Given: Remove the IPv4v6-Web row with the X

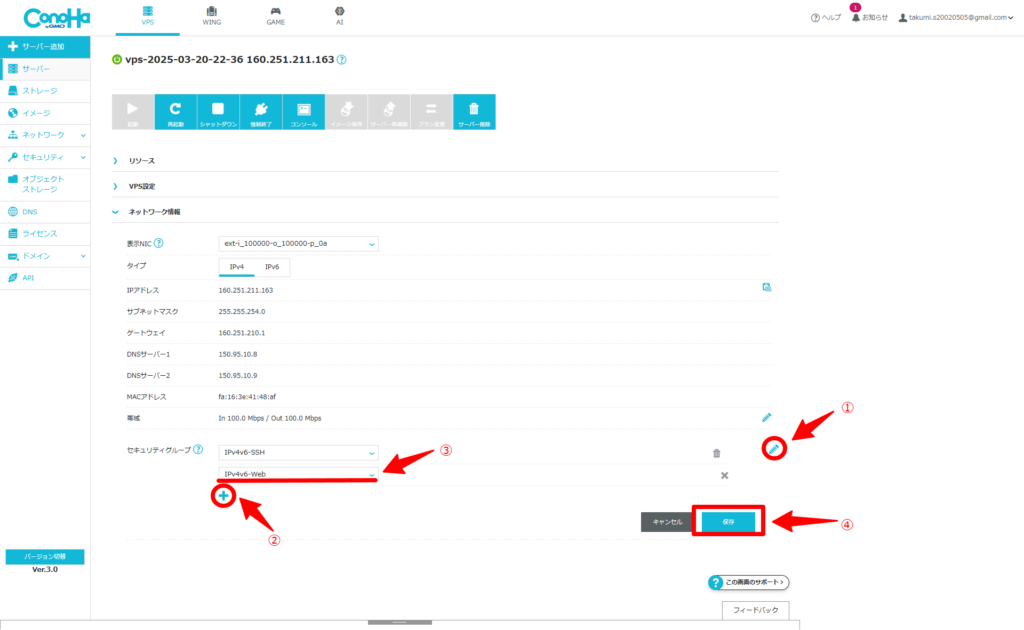Looking at the screenshot, I should (x=724, y=475).
